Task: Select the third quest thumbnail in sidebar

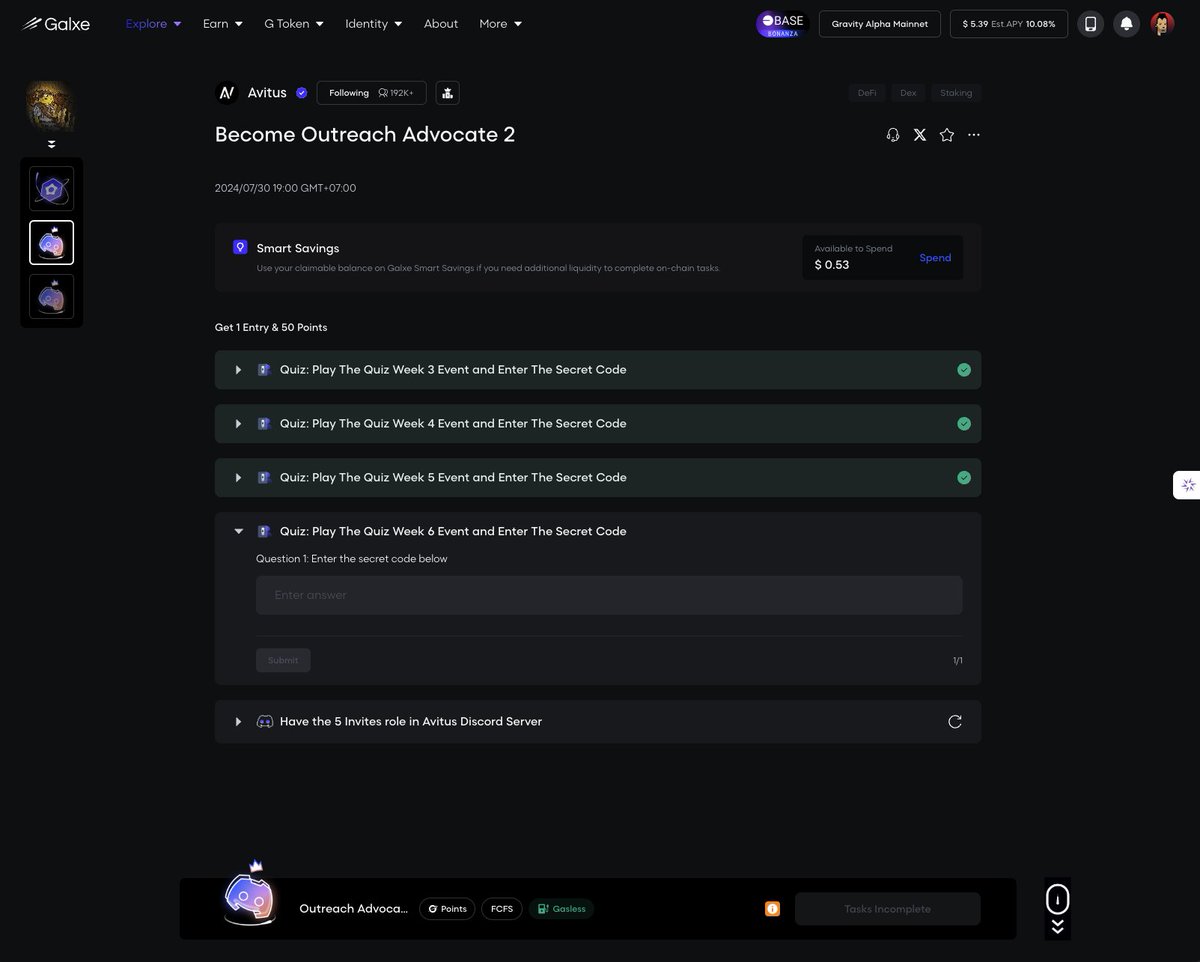Action: (51, 297)
